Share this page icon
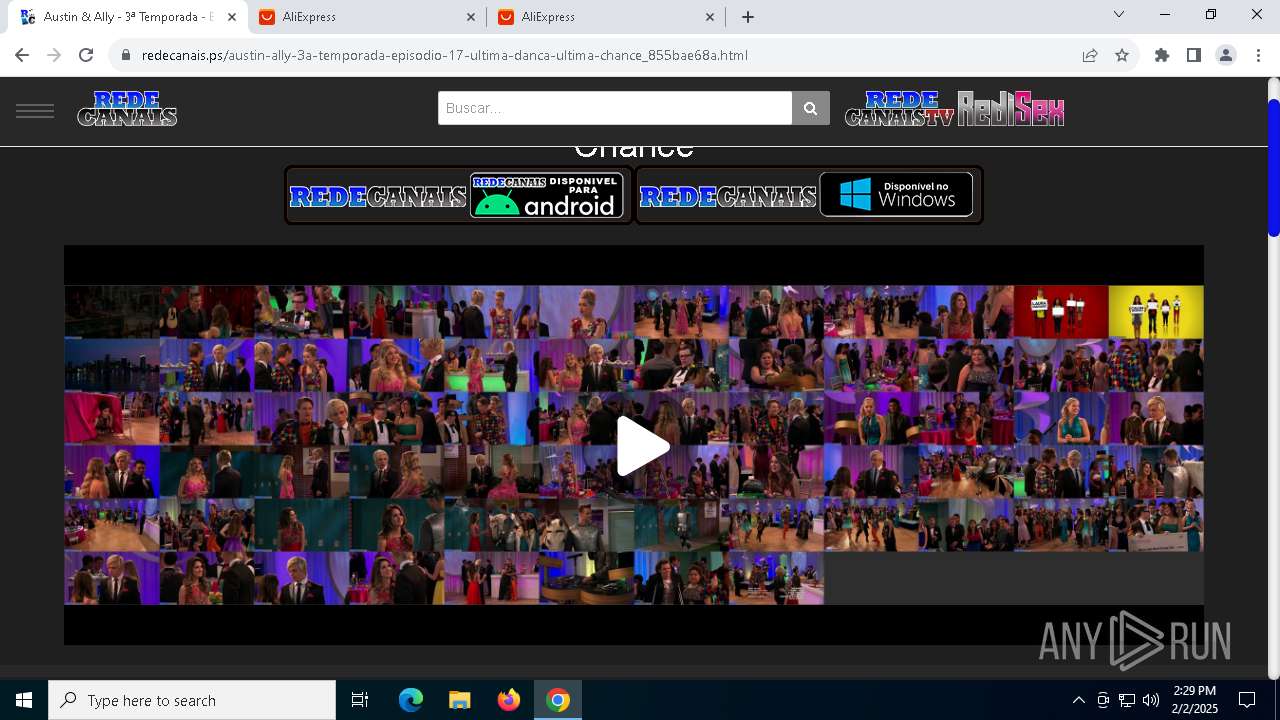1280x720 pixels. [x=1090, y=55]
